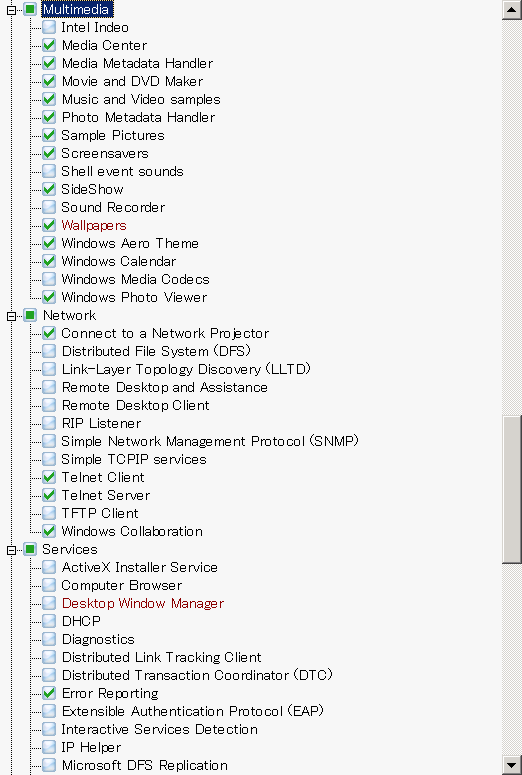The width and height of the screenshot is (522, 775).
Task: Check ActiveX Installer Service checkbox
Action: (49, 567)
